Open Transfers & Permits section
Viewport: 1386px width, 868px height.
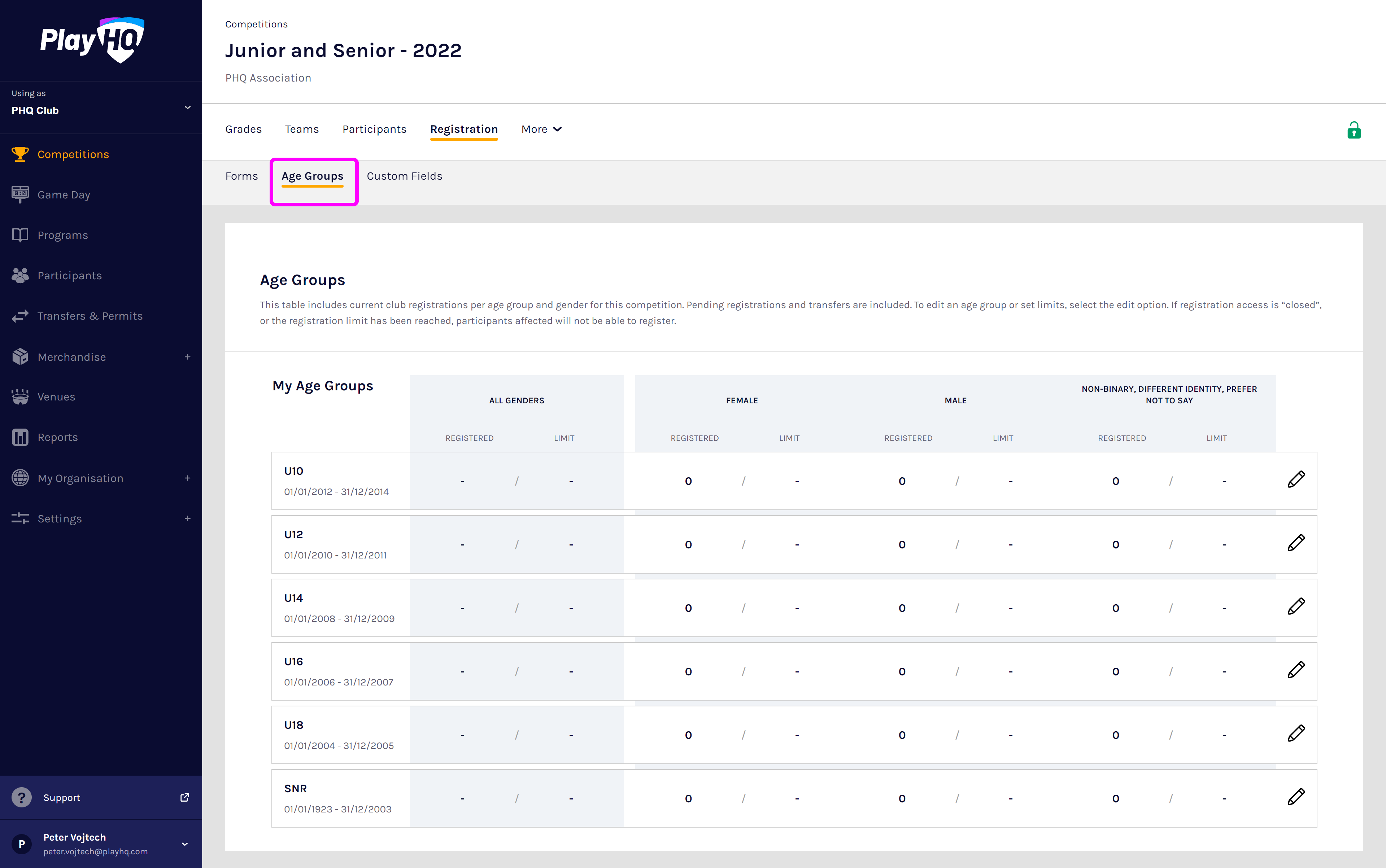90,316
